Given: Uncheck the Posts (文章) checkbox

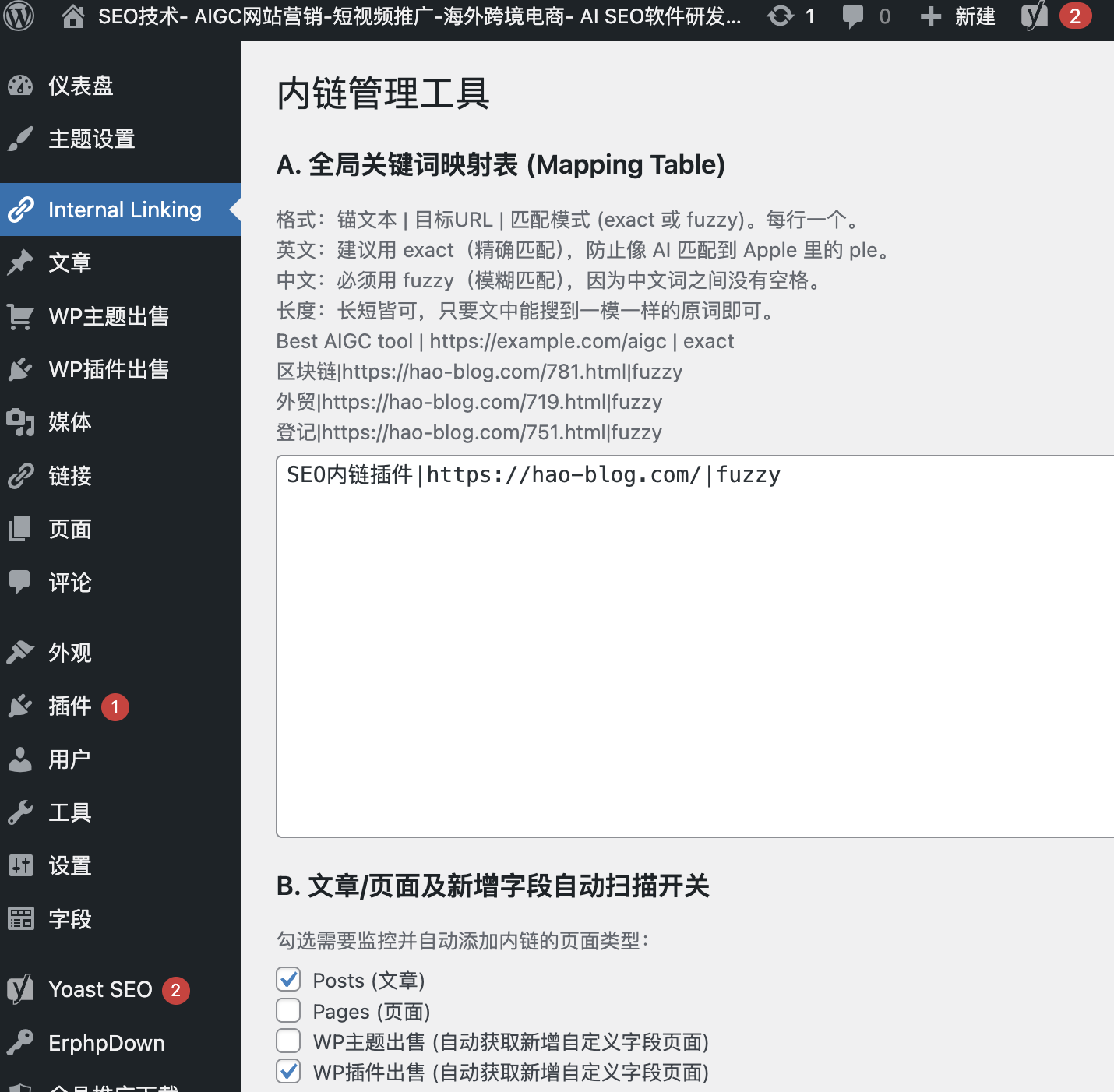Looking at the screenshot, I should tap(288, 979).
